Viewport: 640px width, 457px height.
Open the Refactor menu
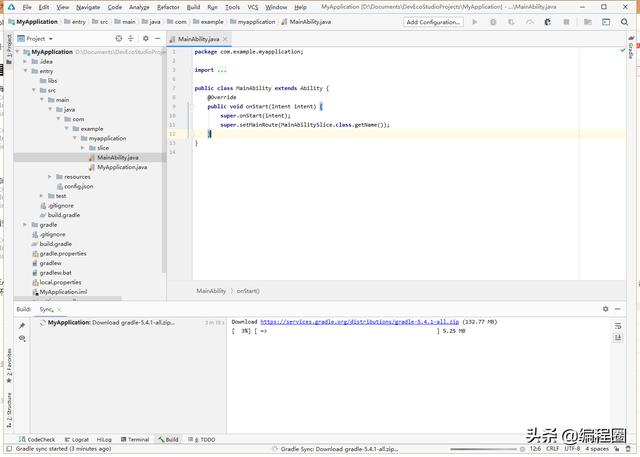tap(168, 7)
